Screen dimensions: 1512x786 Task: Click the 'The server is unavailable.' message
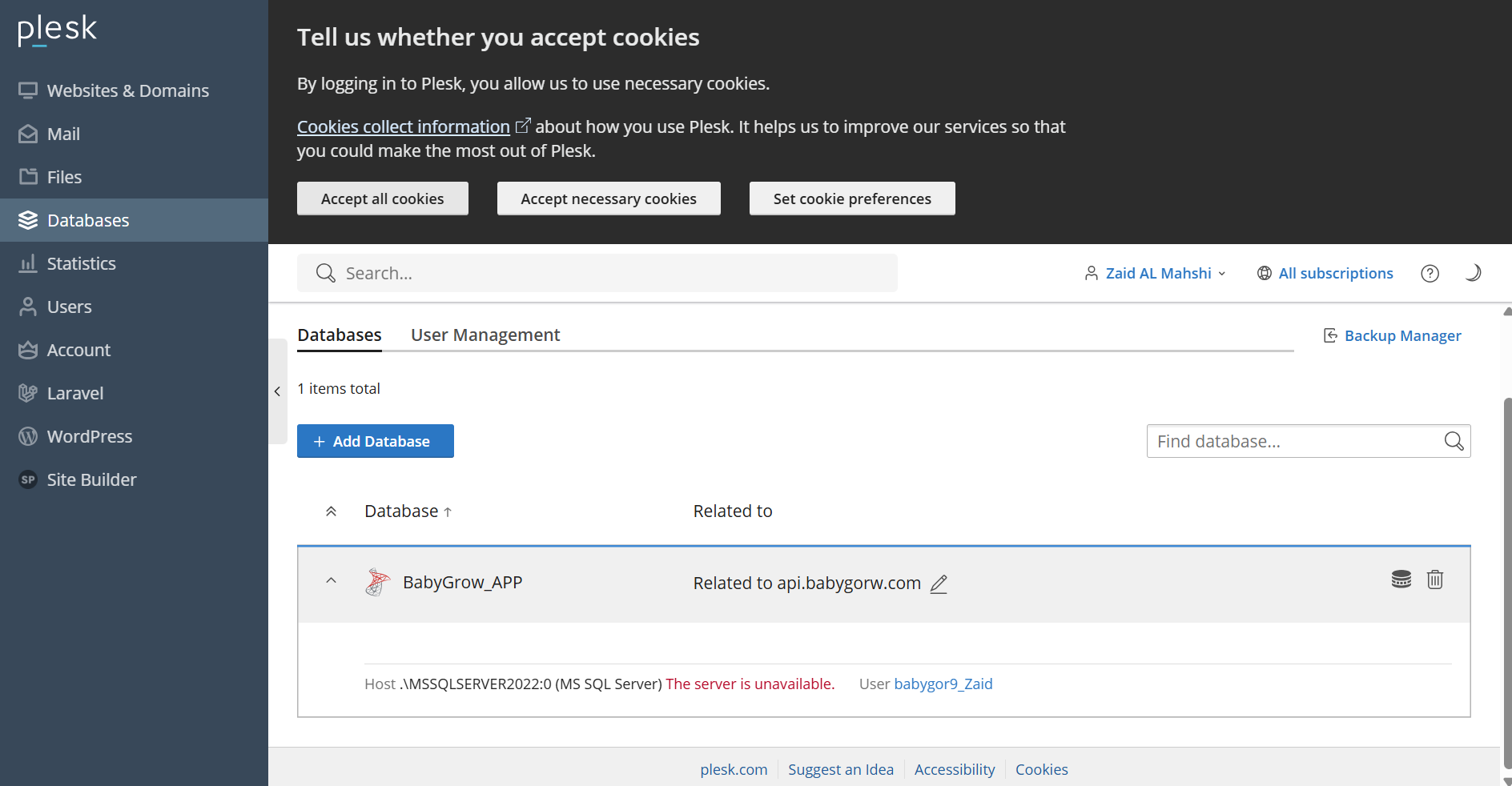pyautogui.click(x=750, y=684)
